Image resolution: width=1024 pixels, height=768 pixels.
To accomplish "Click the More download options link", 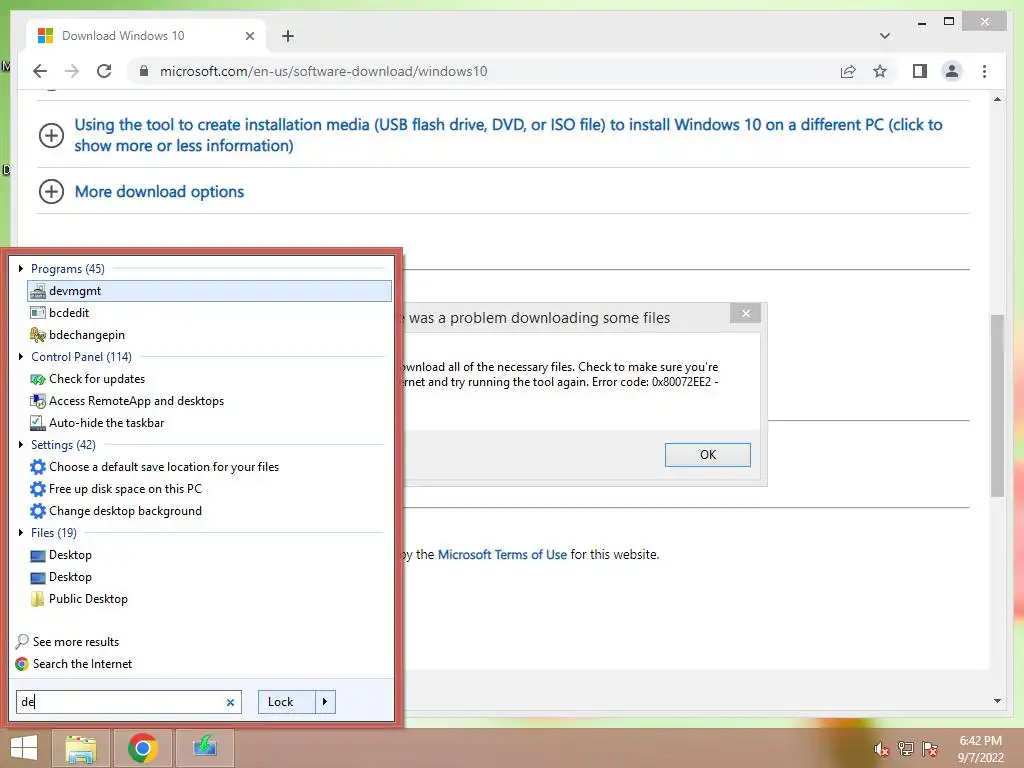I will click(159, 191).
